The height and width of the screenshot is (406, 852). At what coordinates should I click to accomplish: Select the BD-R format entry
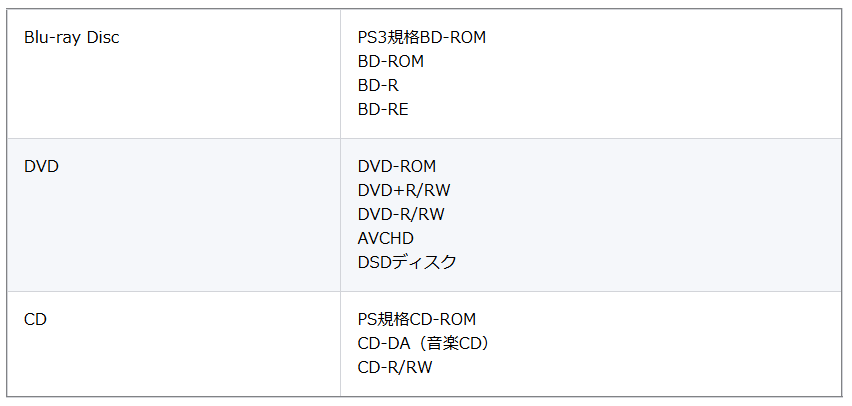378,85
